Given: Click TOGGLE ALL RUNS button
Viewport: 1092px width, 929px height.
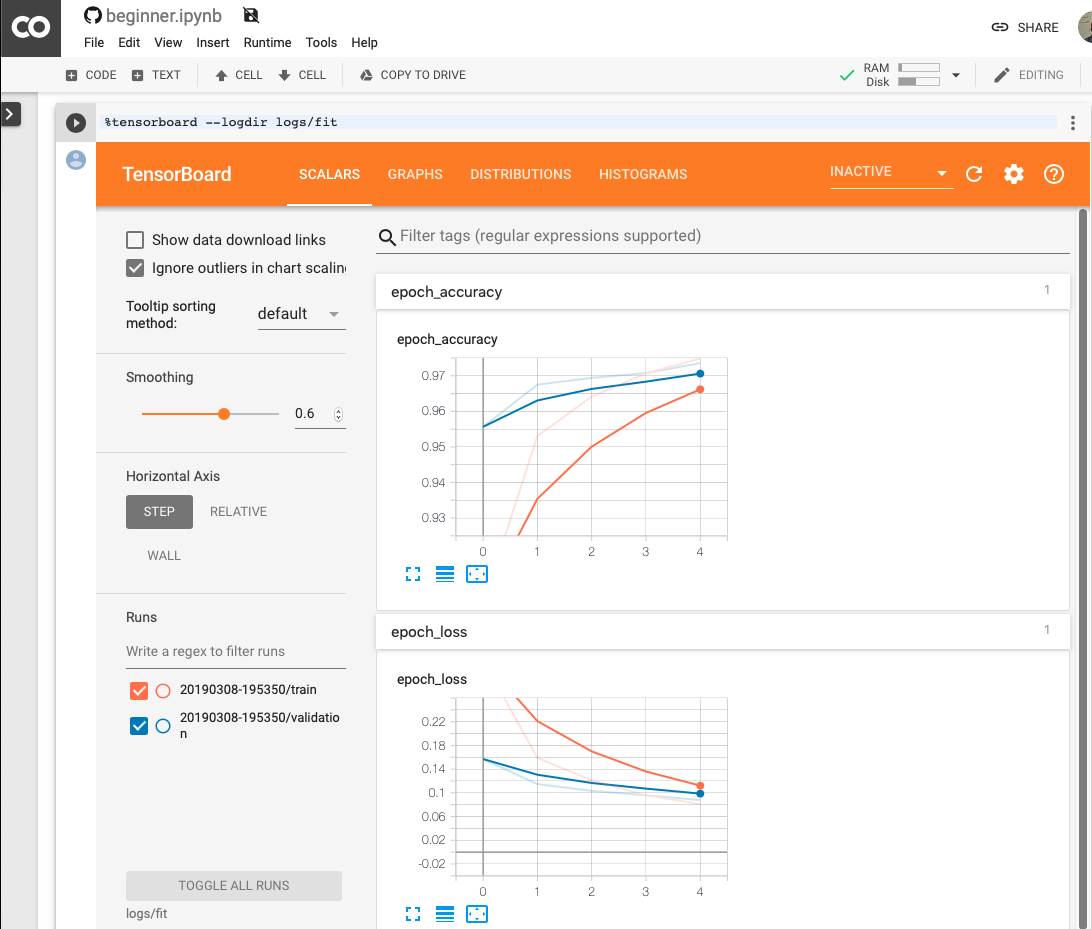Looking at the screenshot, I should coord(234,886).
